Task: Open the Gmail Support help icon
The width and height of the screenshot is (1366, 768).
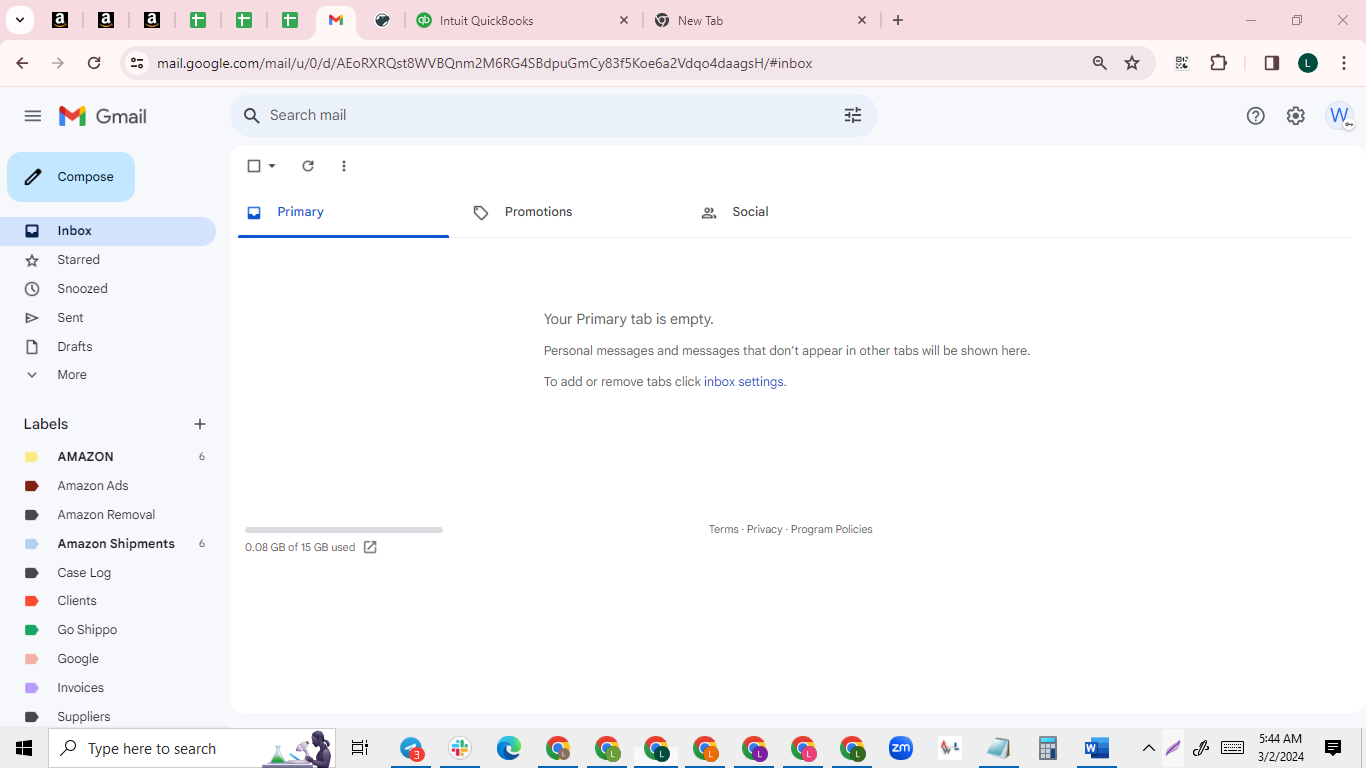Action: (1256, 116)
